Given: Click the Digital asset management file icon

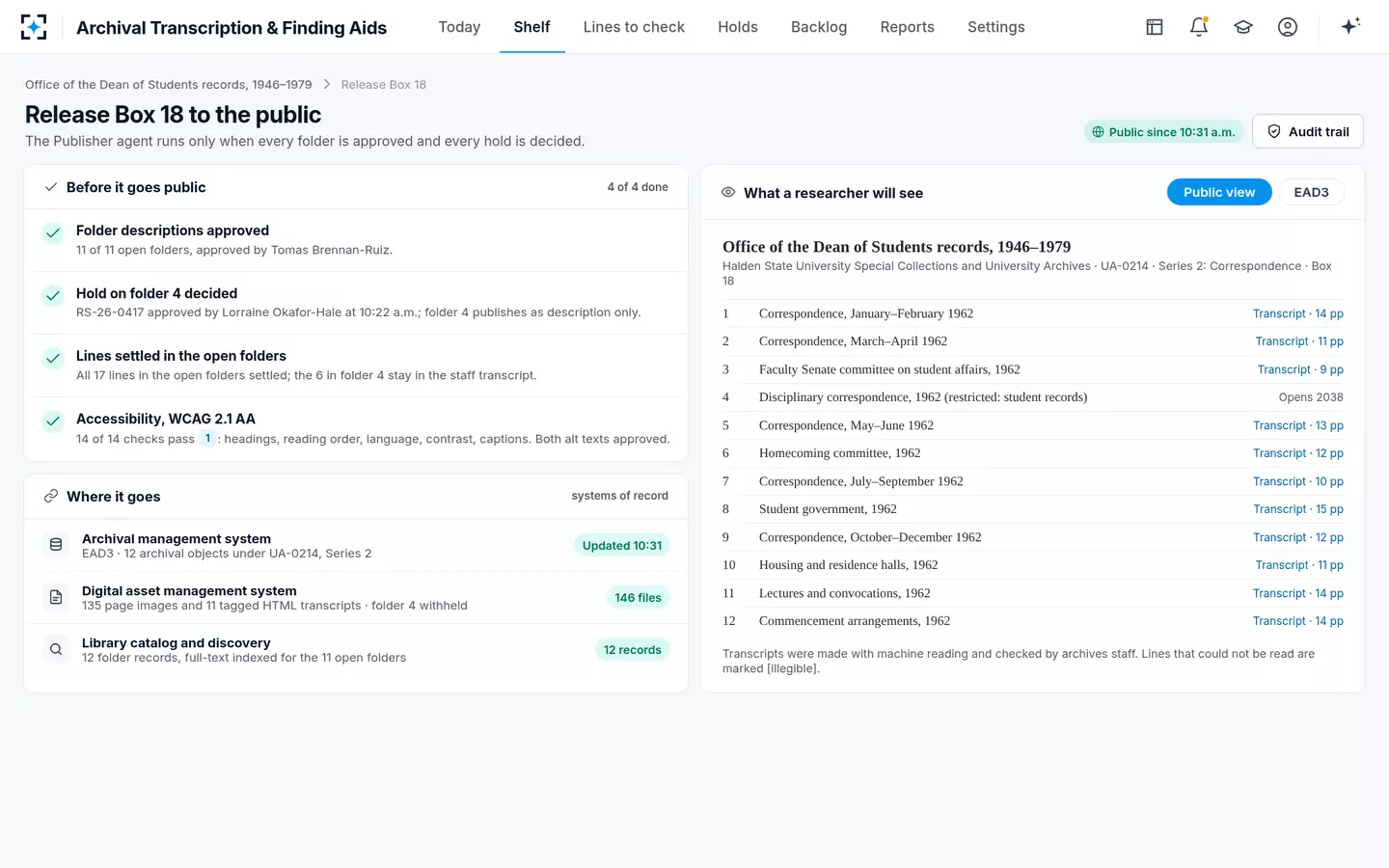Looking at the screenshot, I should 56,597.
